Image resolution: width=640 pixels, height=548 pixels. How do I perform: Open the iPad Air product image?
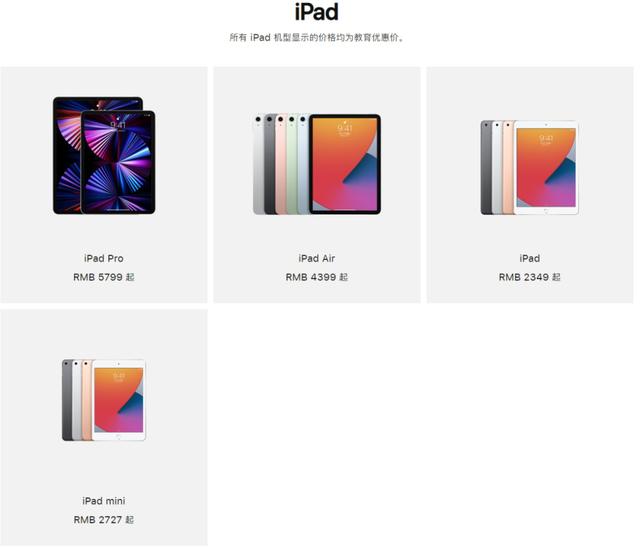click(x=317, y=164)
